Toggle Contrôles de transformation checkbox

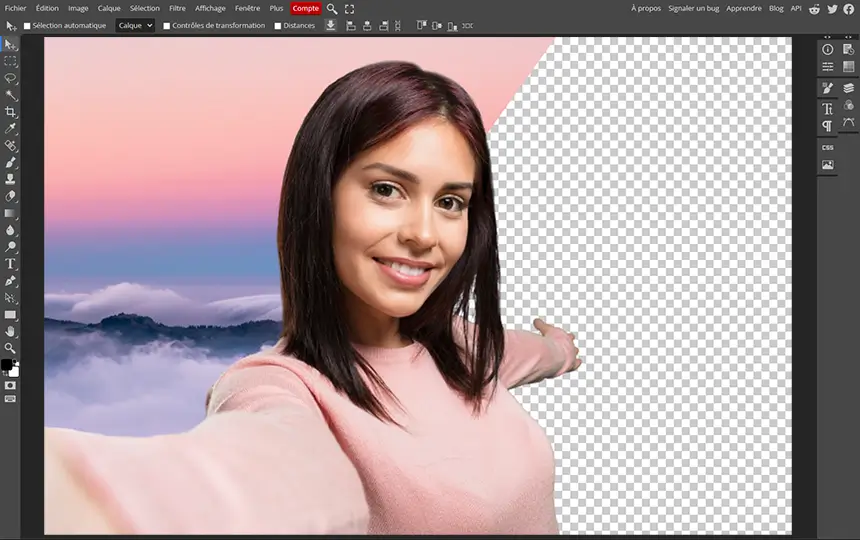166,26
